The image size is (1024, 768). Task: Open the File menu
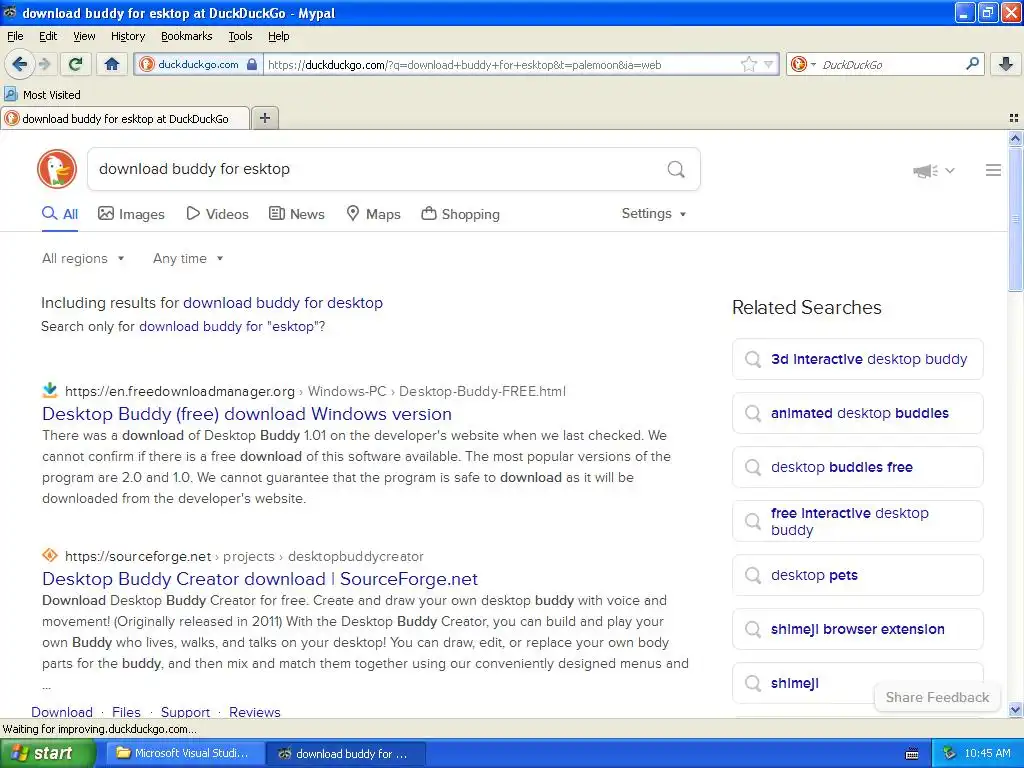click(15, 36)
